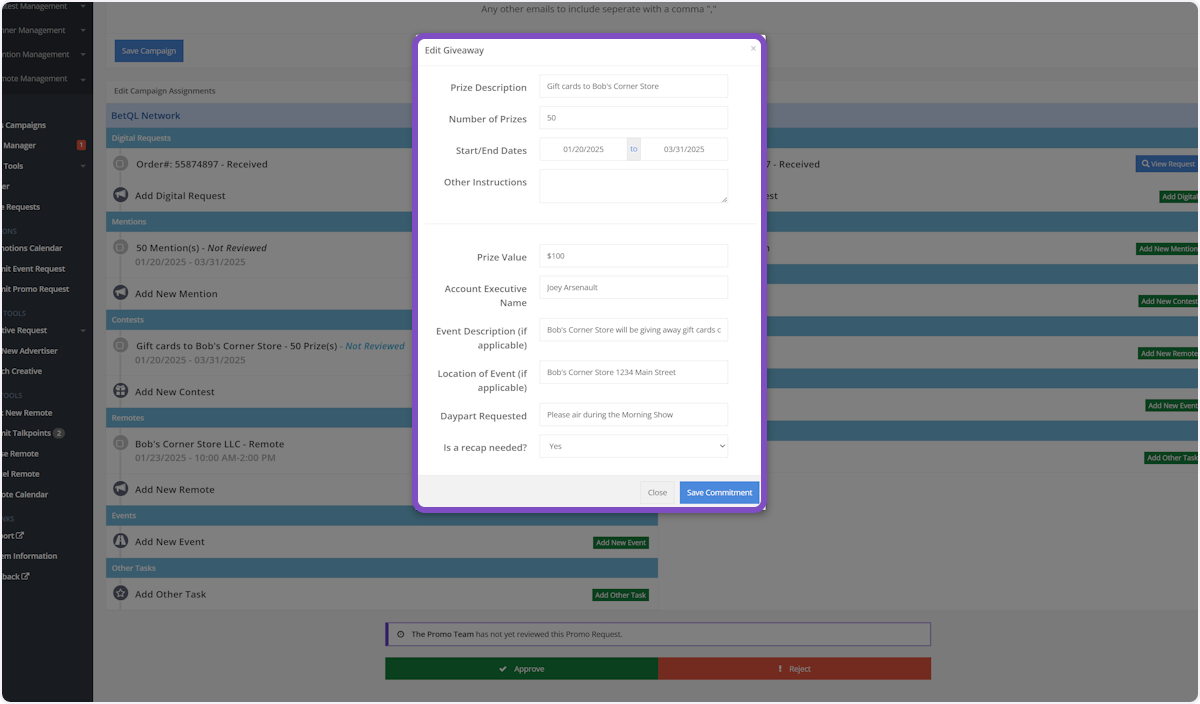Screen dimensions: 1200x704
Task: Click the Other Instructions text area
Action: [633, 186]
